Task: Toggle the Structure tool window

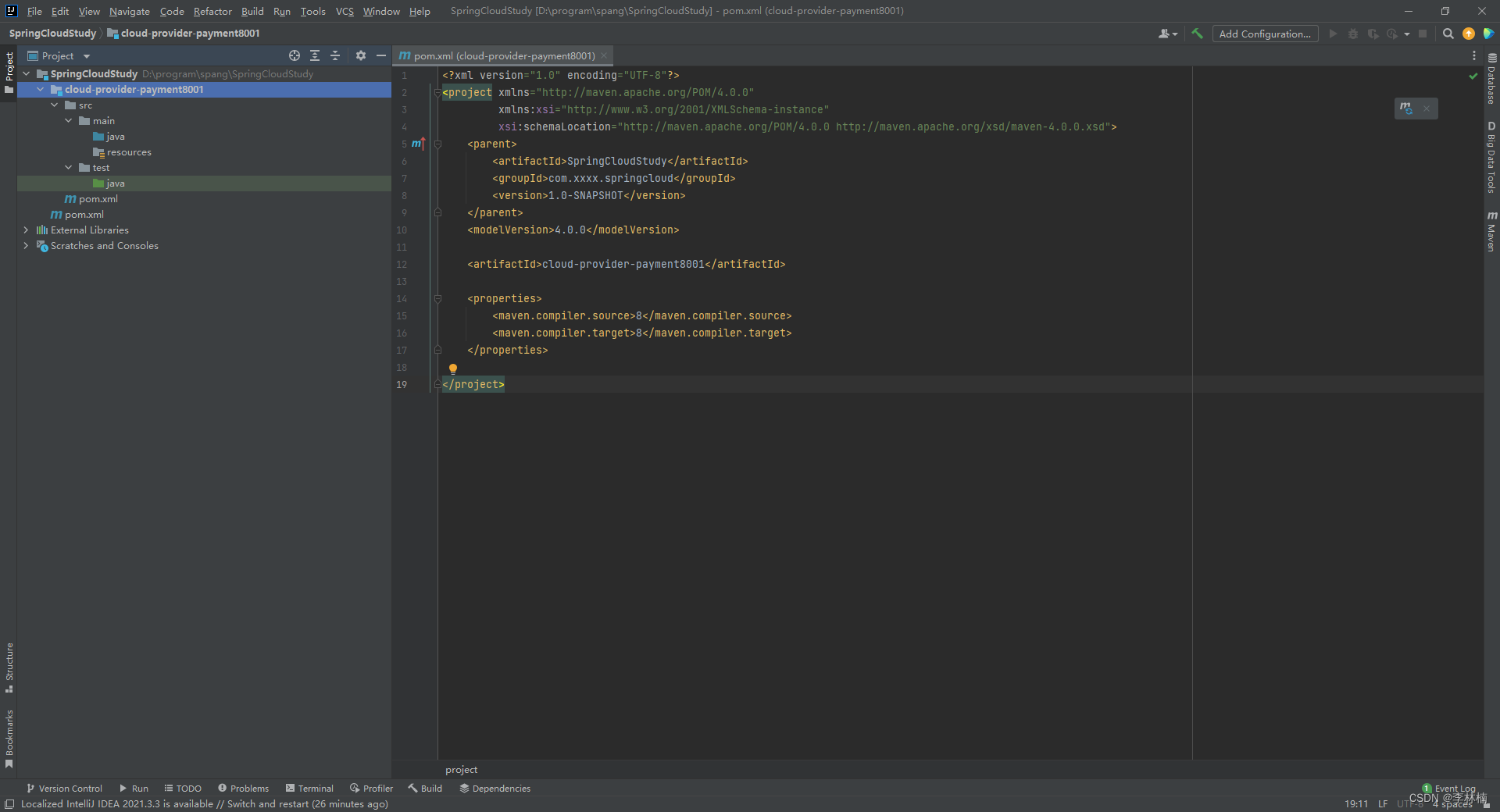Action: 9,668
